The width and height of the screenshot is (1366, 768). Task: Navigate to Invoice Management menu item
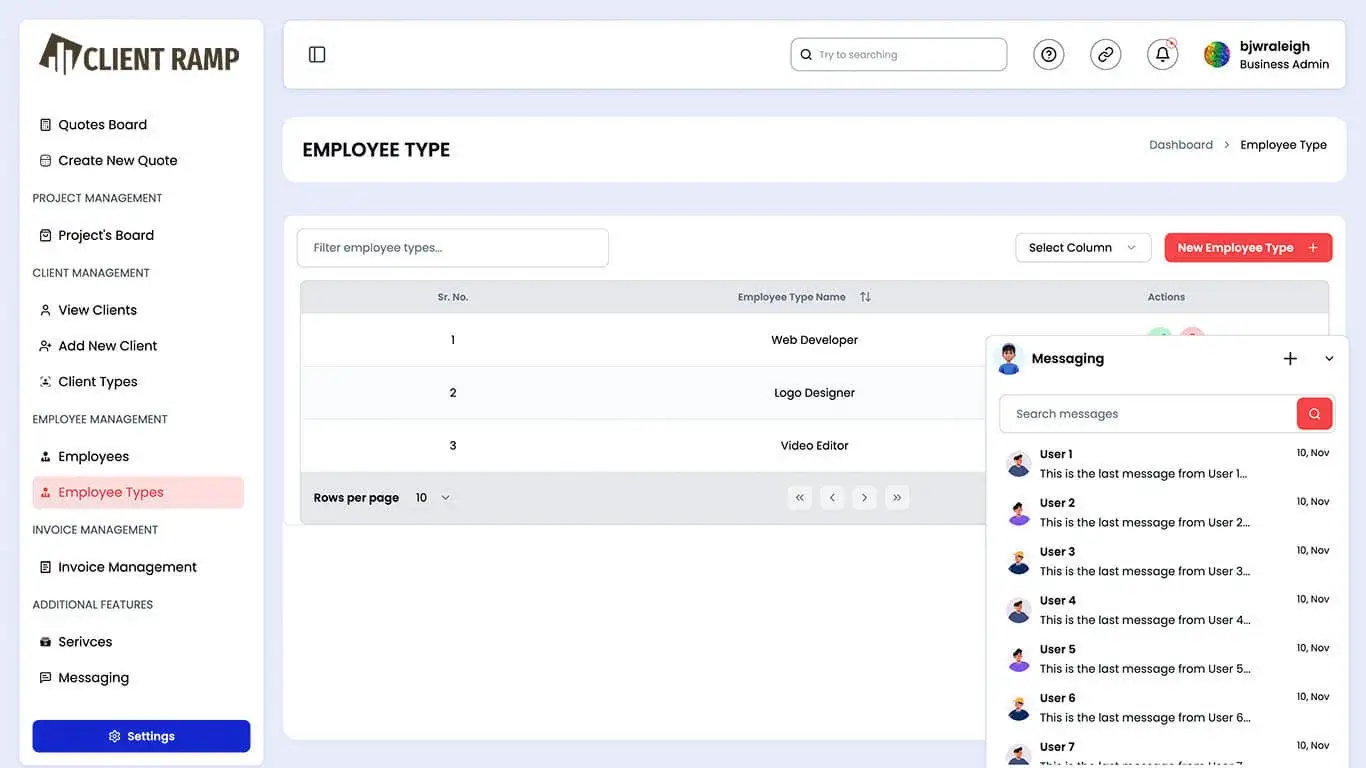(x=127, y=567)
